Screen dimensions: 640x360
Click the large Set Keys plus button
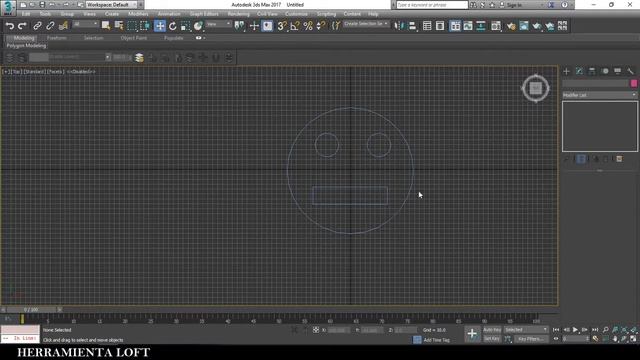472,334
